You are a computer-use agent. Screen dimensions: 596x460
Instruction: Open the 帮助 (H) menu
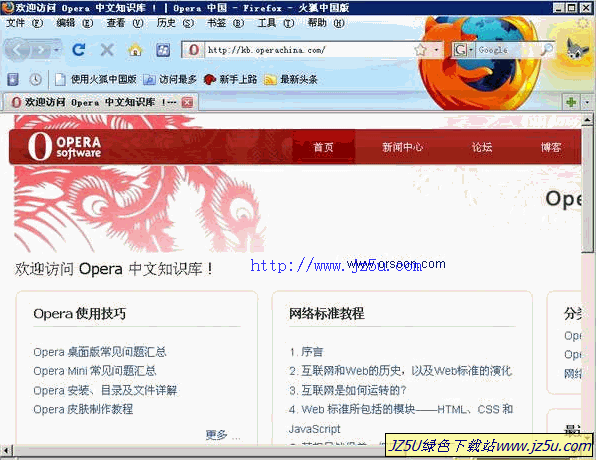[x=326, y=23]
